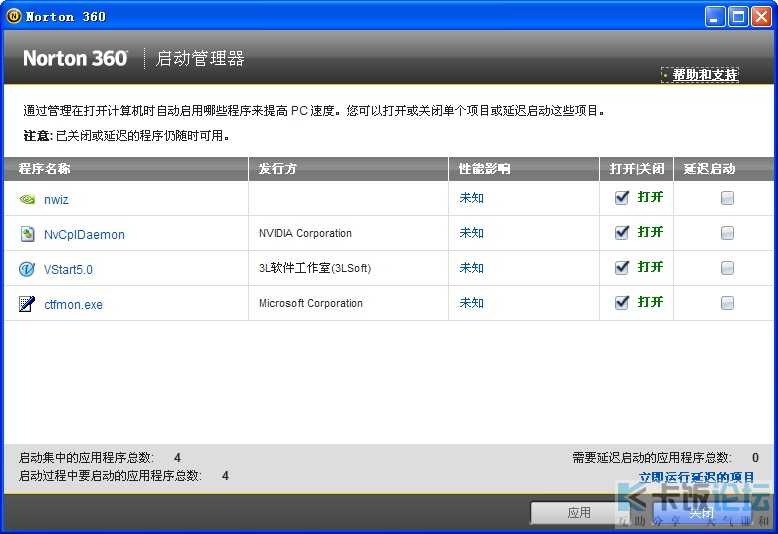Click 未知 performance impact for NvCplDaemon

[x=471, y=233]
